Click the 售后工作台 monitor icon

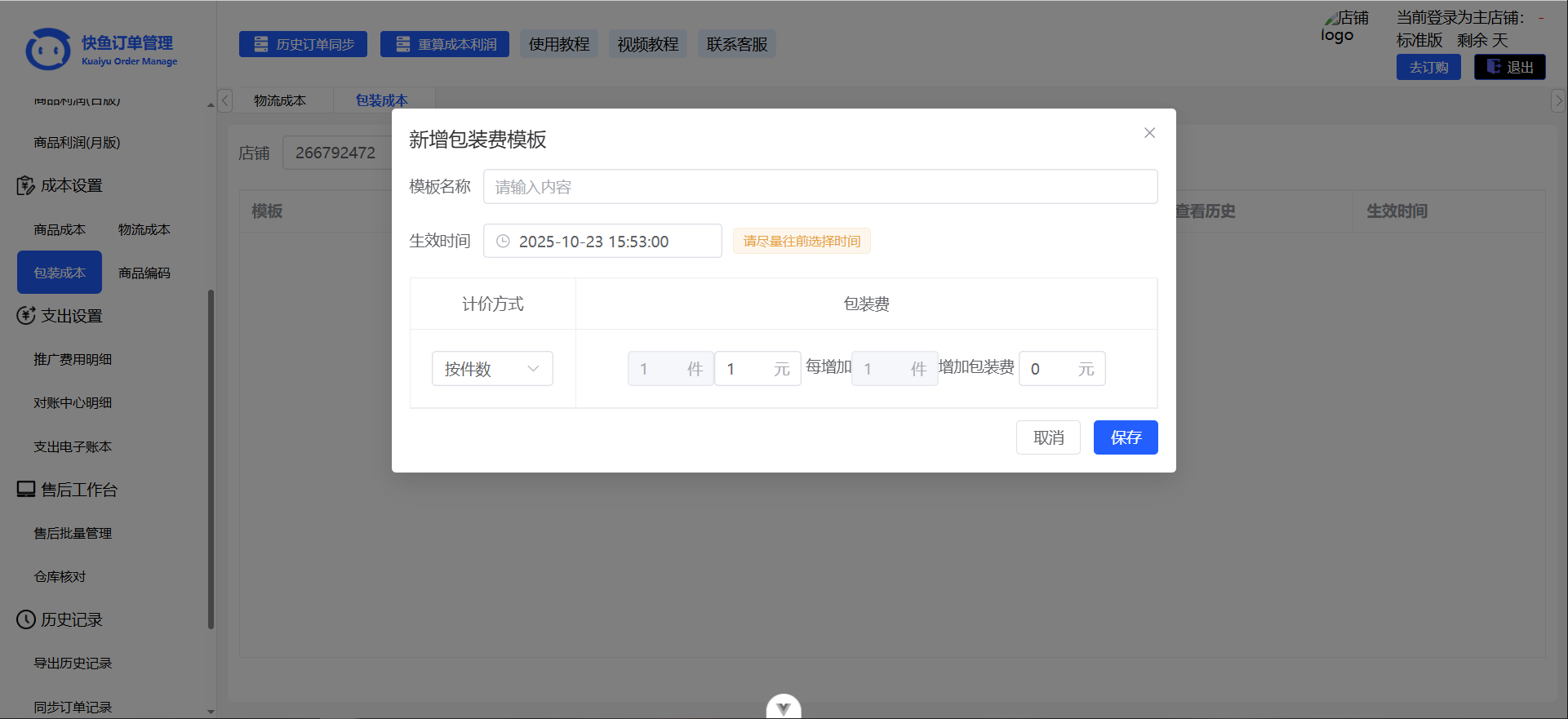click(25, 490)
